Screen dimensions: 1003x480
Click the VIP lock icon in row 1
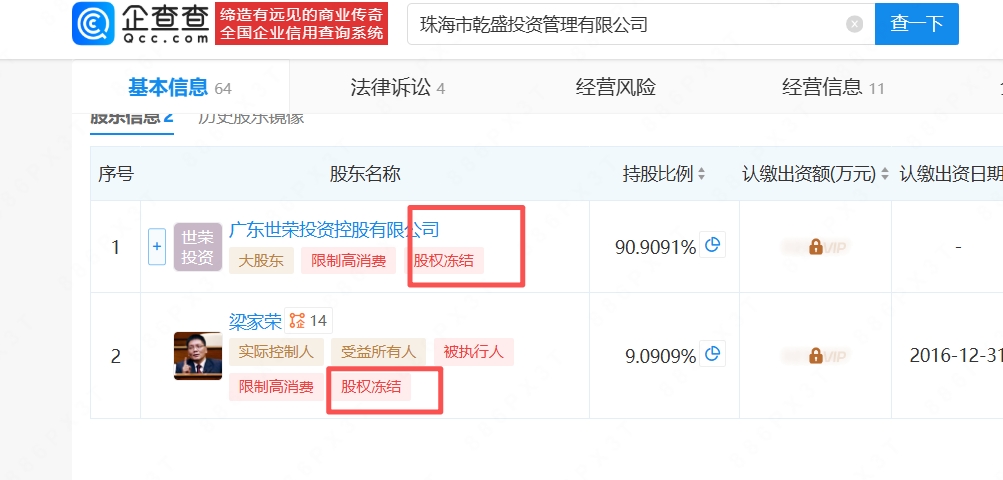pyautogui.click(x=816, y=246)
